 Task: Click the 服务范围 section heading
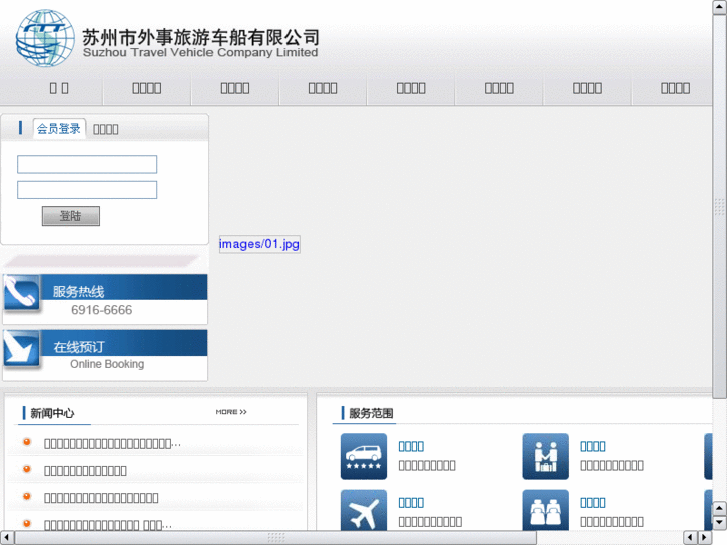click(371, 413)
